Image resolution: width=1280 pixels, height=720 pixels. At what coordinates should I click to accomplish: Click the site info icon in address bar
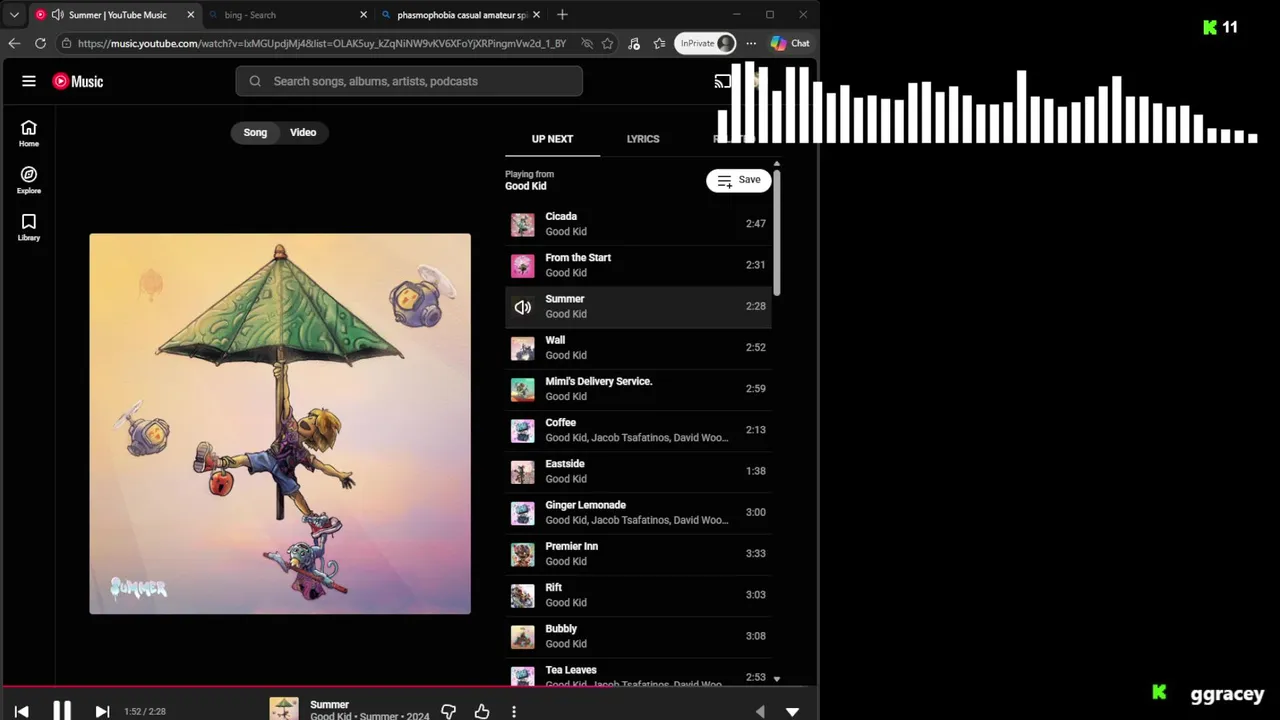coord(66,43)
